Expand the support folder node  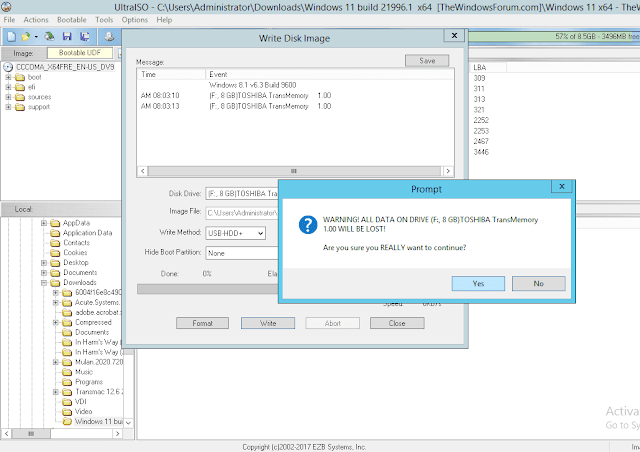8,107
